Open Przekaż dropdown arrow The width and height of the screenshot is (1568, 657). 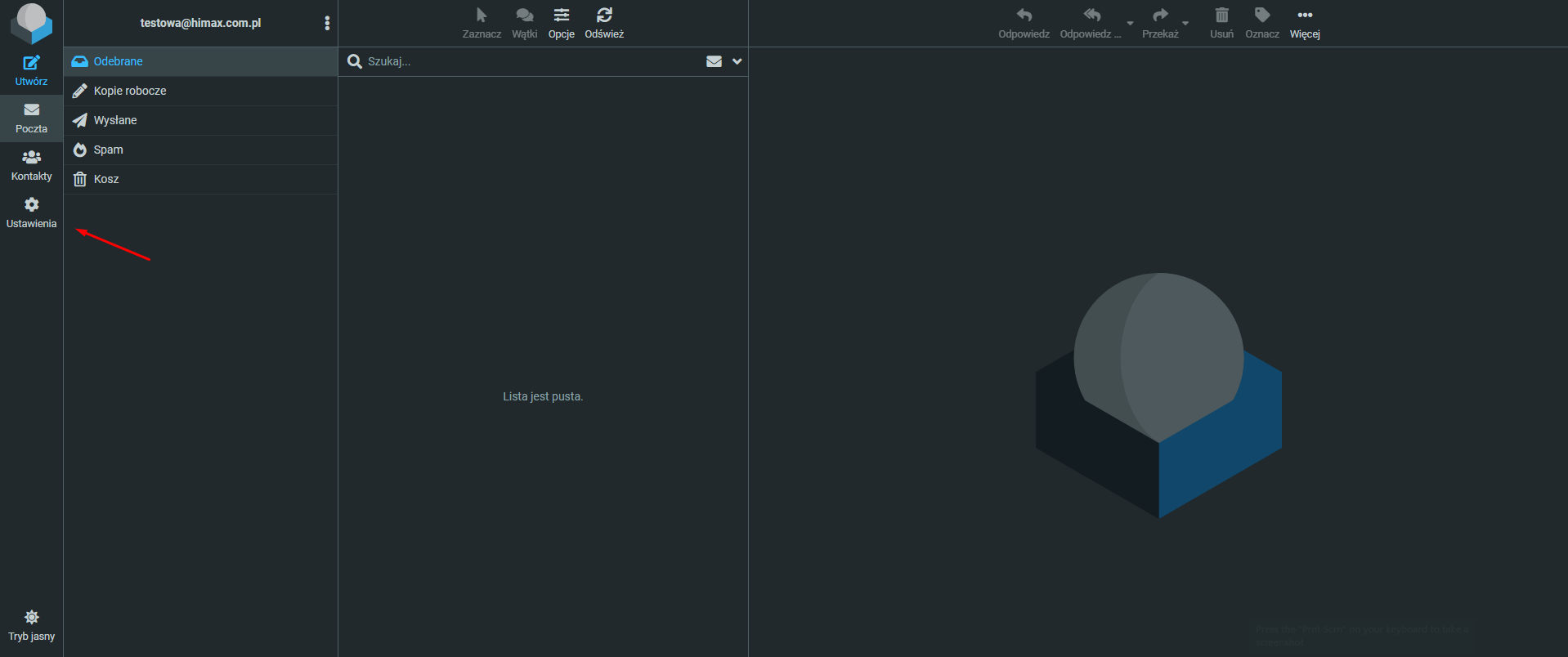[1185, 23]
